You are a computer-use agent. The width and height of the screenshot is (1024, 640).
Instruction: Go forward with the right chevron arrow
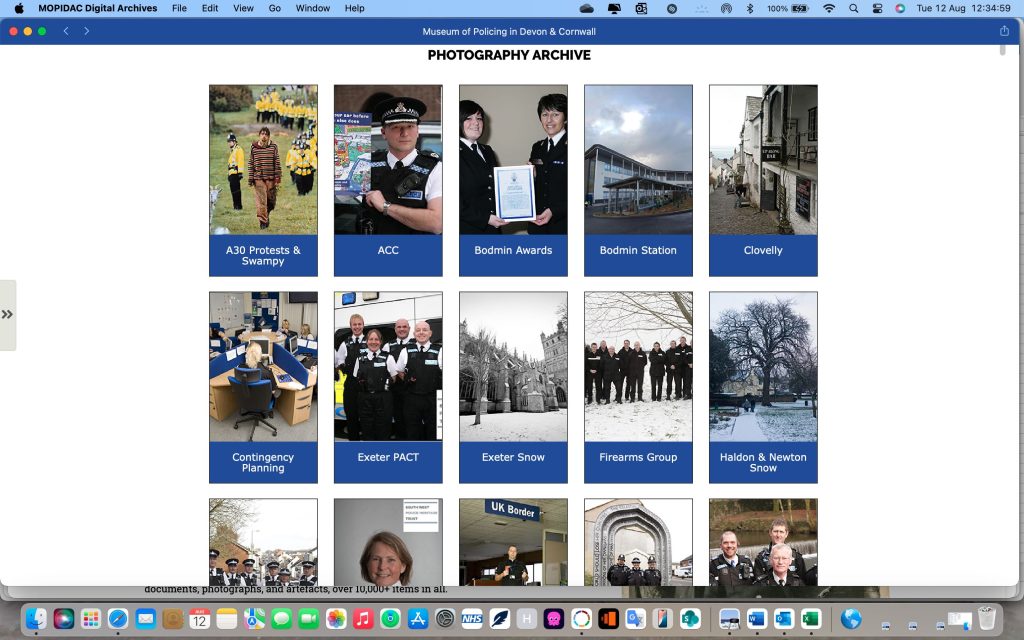[x=86, y=31]
